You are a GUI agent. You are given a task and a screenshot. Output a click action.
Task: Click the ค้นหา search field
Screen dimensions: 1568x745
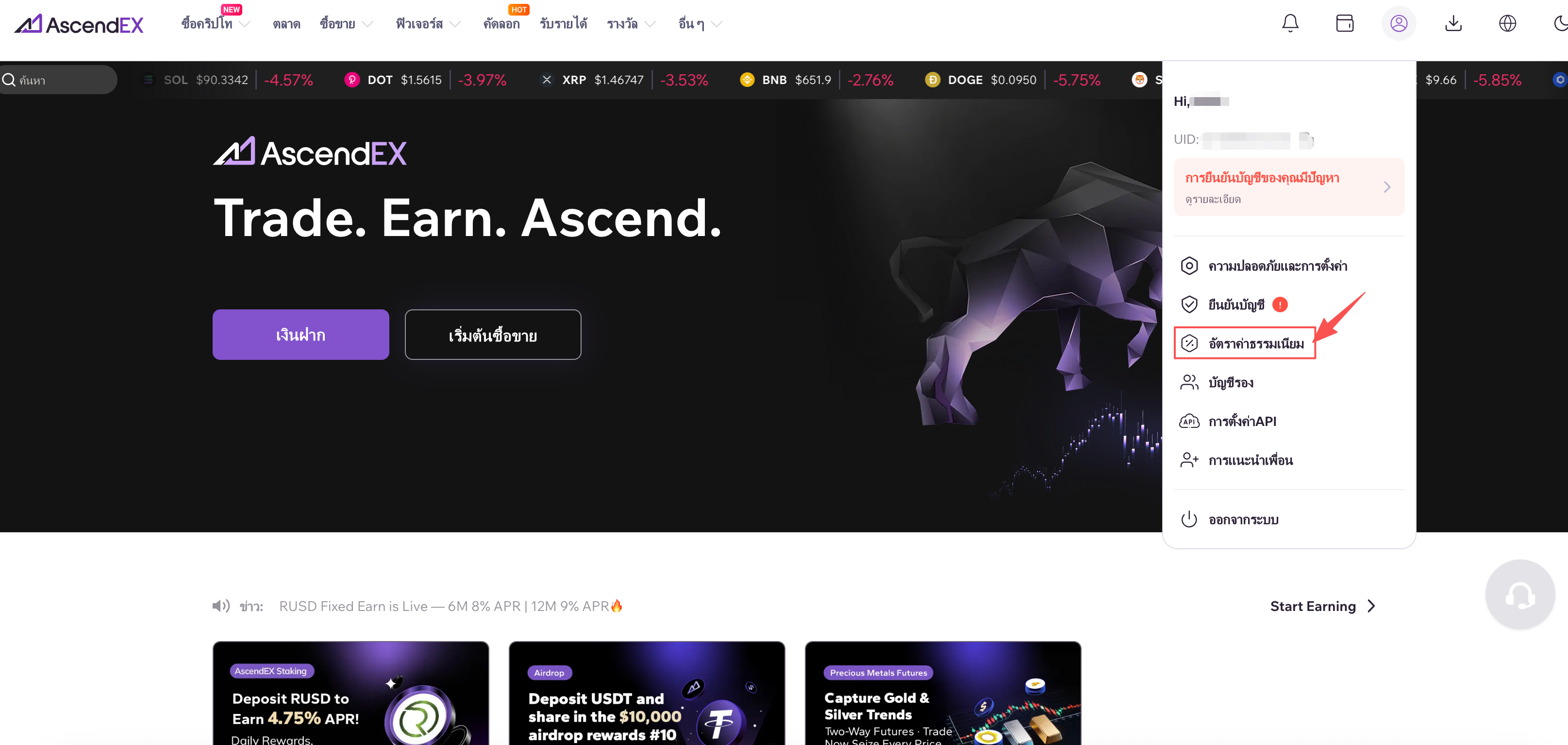point(58,80)
